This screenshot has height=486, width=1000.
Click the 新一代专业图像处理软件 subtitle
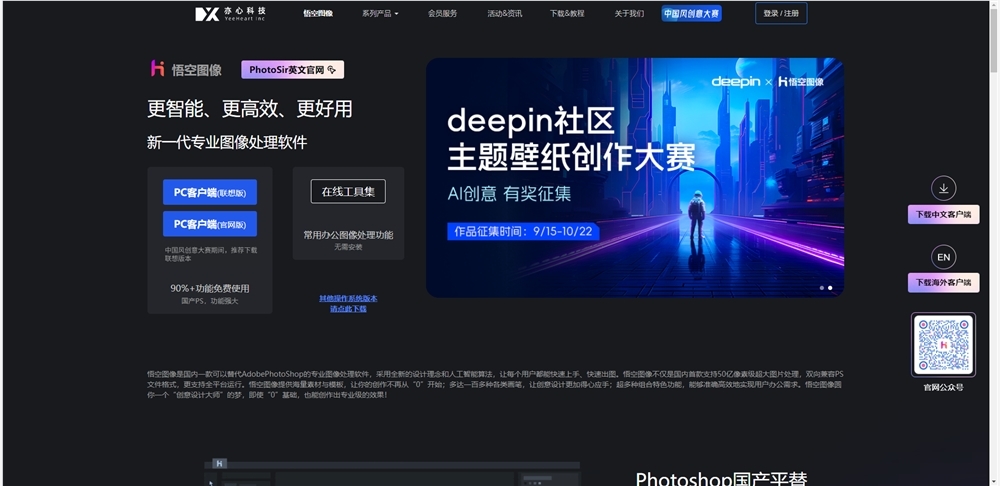227,142
